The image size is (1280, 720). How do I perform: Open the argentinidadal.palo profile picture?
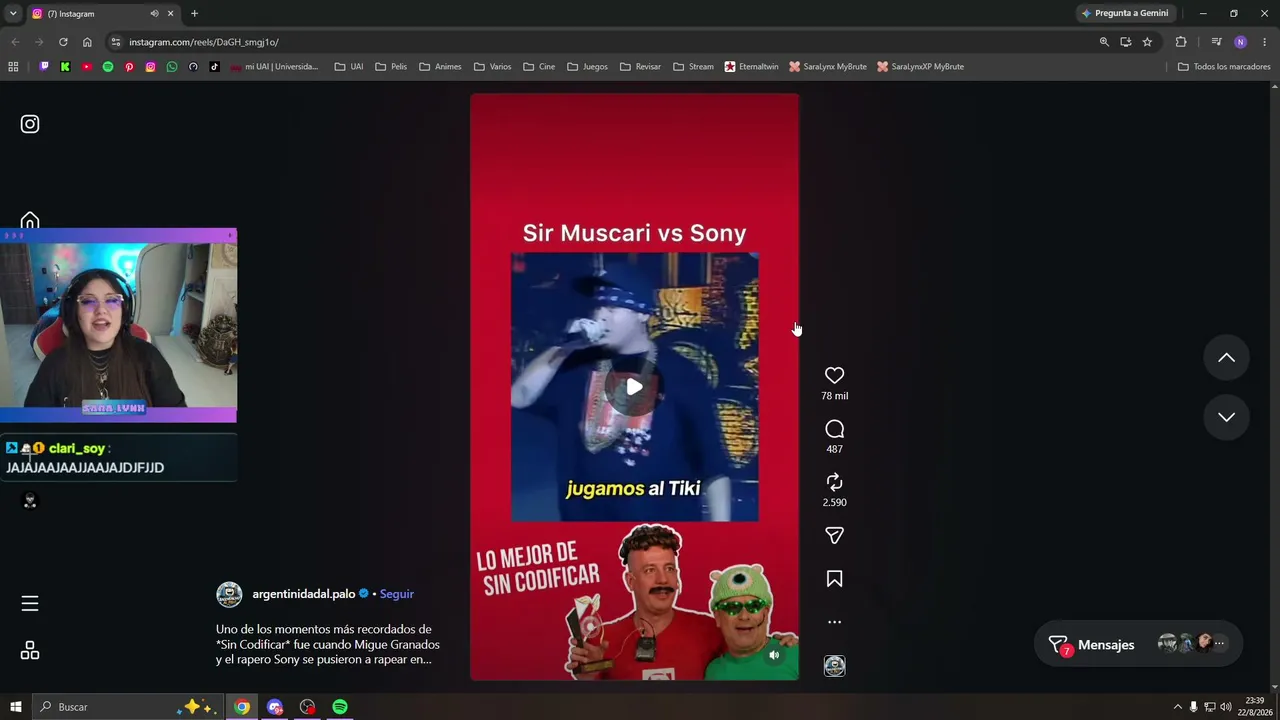tap(229, 594)
